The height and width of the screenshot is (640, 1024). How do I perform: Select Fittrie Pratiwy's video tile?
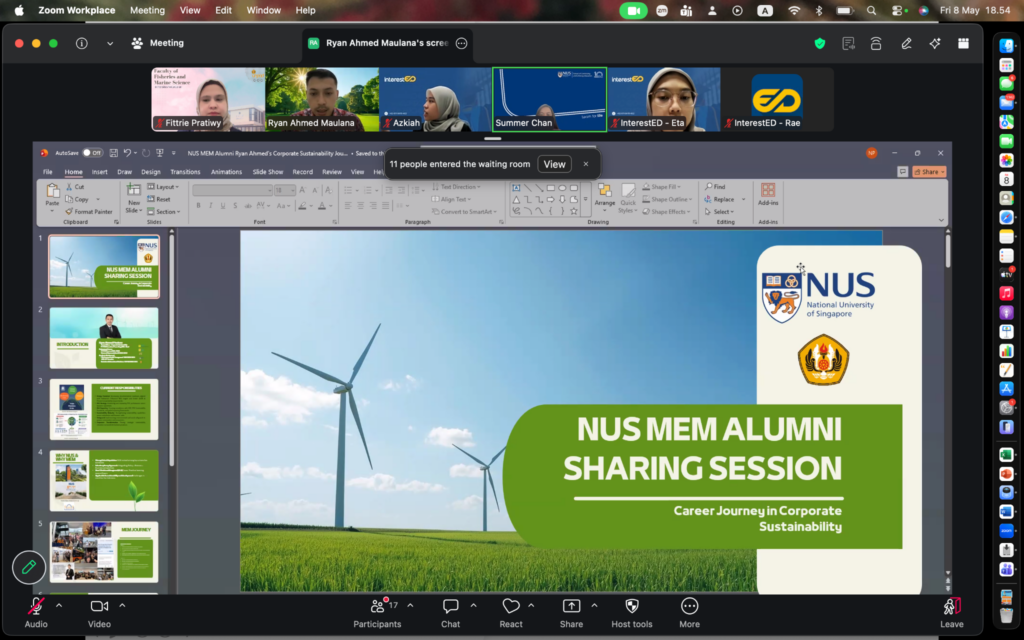click(208, 99)
